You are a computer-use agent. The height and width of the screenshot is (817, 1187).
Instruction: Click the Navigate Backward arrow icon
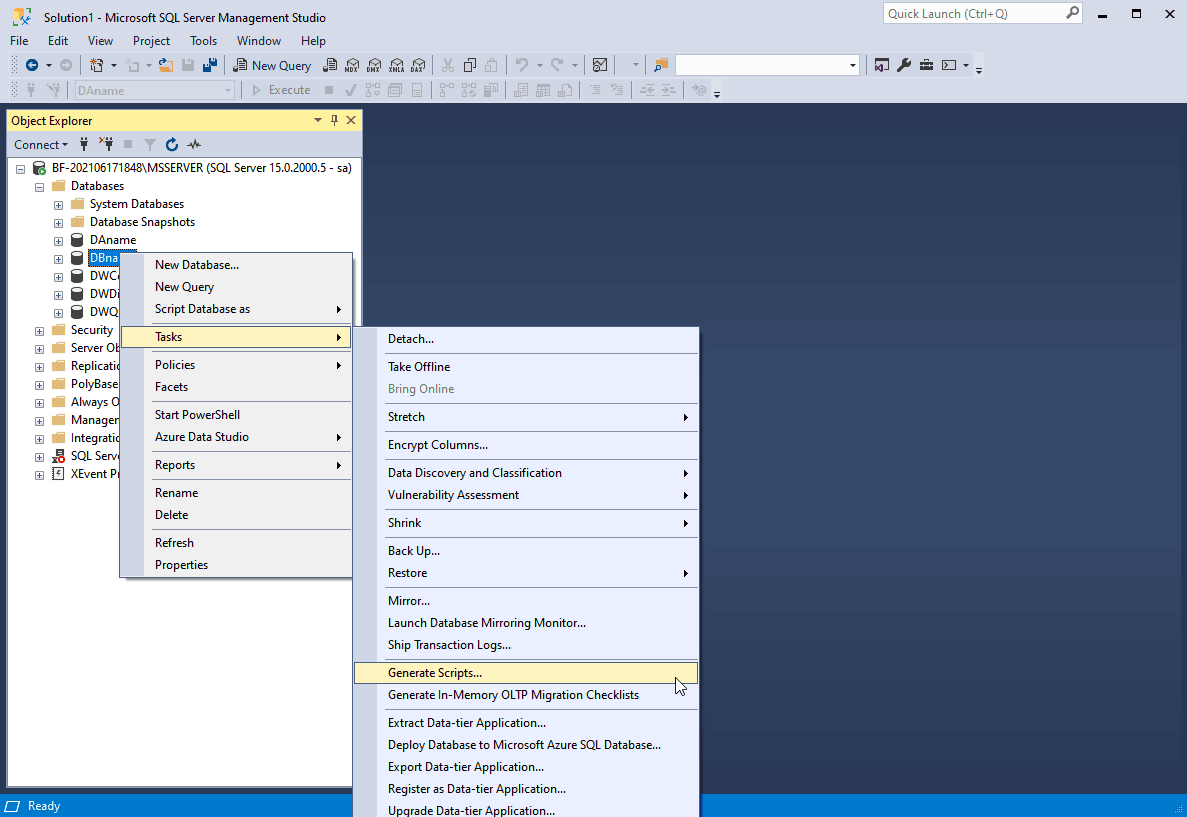(x=32, y=65)
